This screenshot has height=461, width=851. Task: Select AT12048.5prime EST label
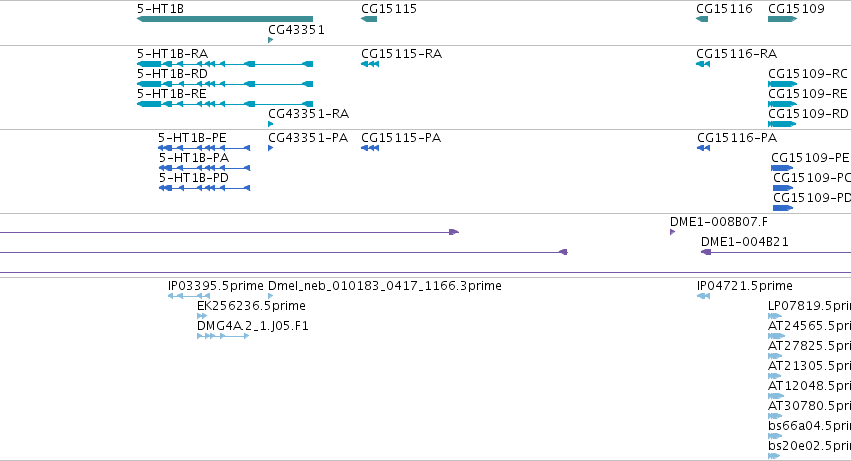[809, 387]
